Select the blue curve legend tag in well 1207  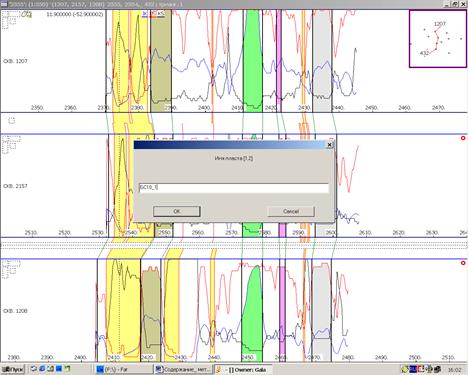pyautogui.click(x=145, y=14)
